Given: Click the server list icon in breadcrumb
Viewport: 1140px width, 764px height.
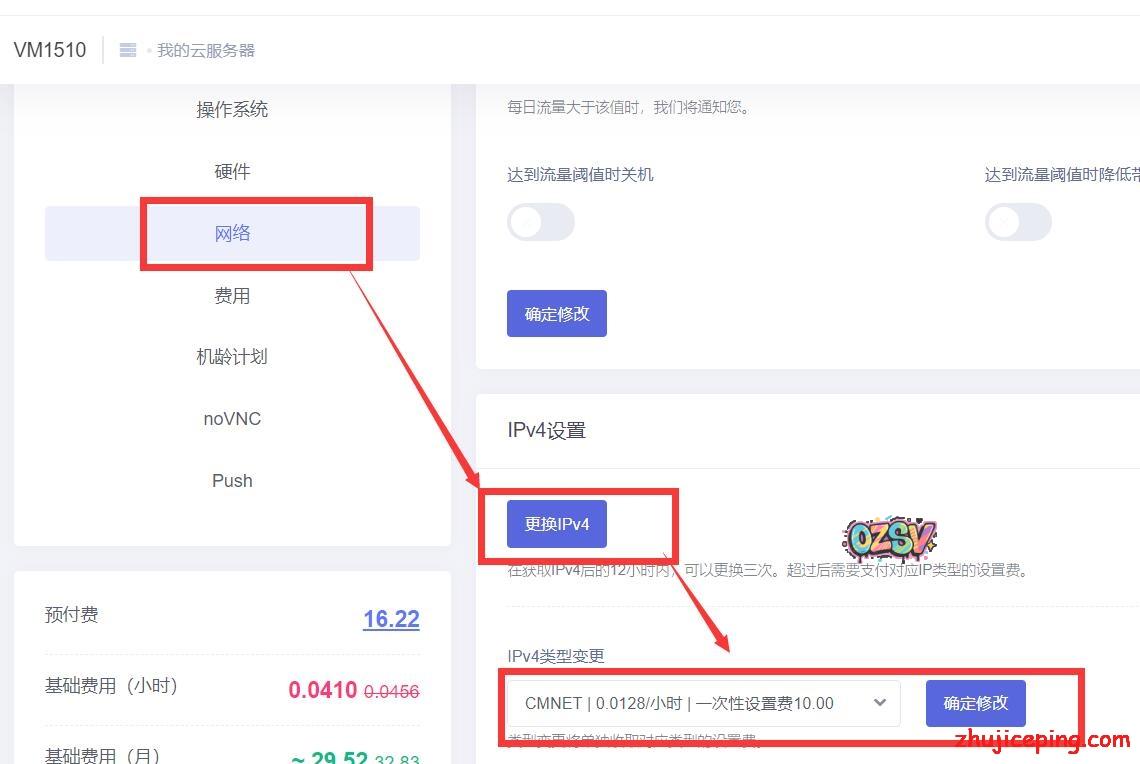Looking at the screenshot, I should tap(128, 50).
